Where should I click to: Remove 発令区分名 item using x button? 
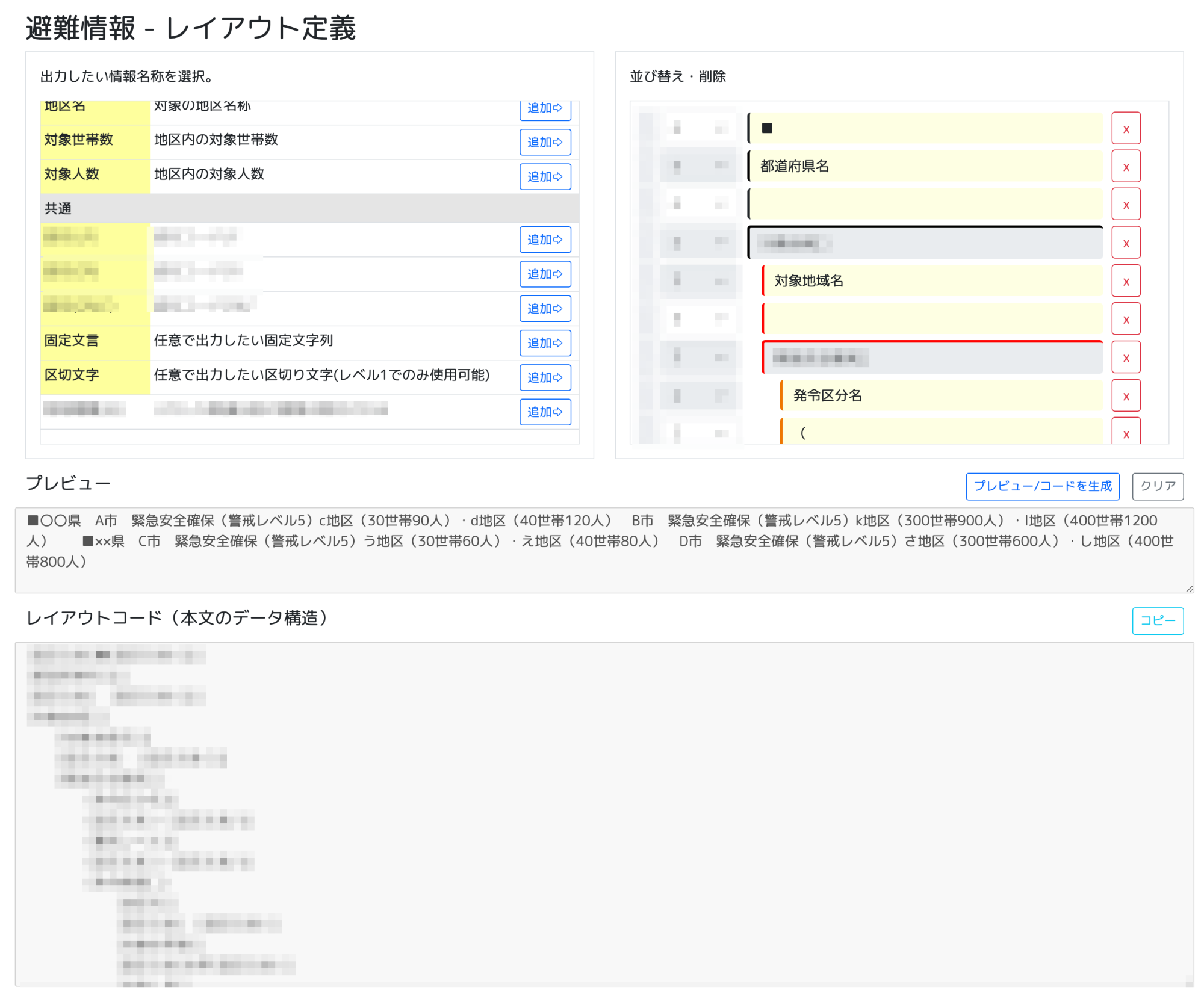coord(1125,396)
